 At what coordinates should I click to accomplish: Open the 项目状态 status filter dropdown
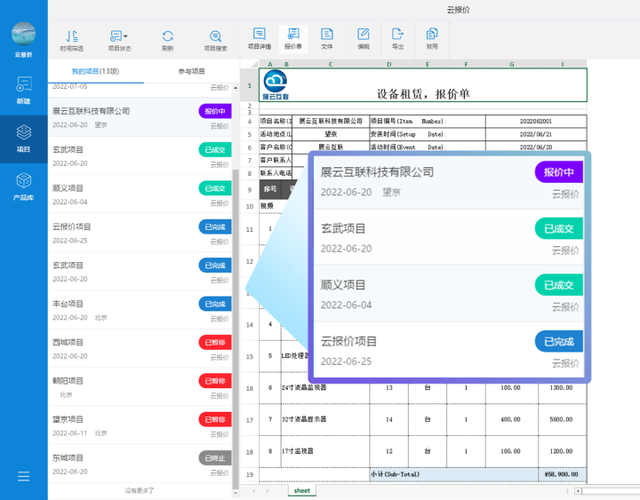(x=119, y=40)
